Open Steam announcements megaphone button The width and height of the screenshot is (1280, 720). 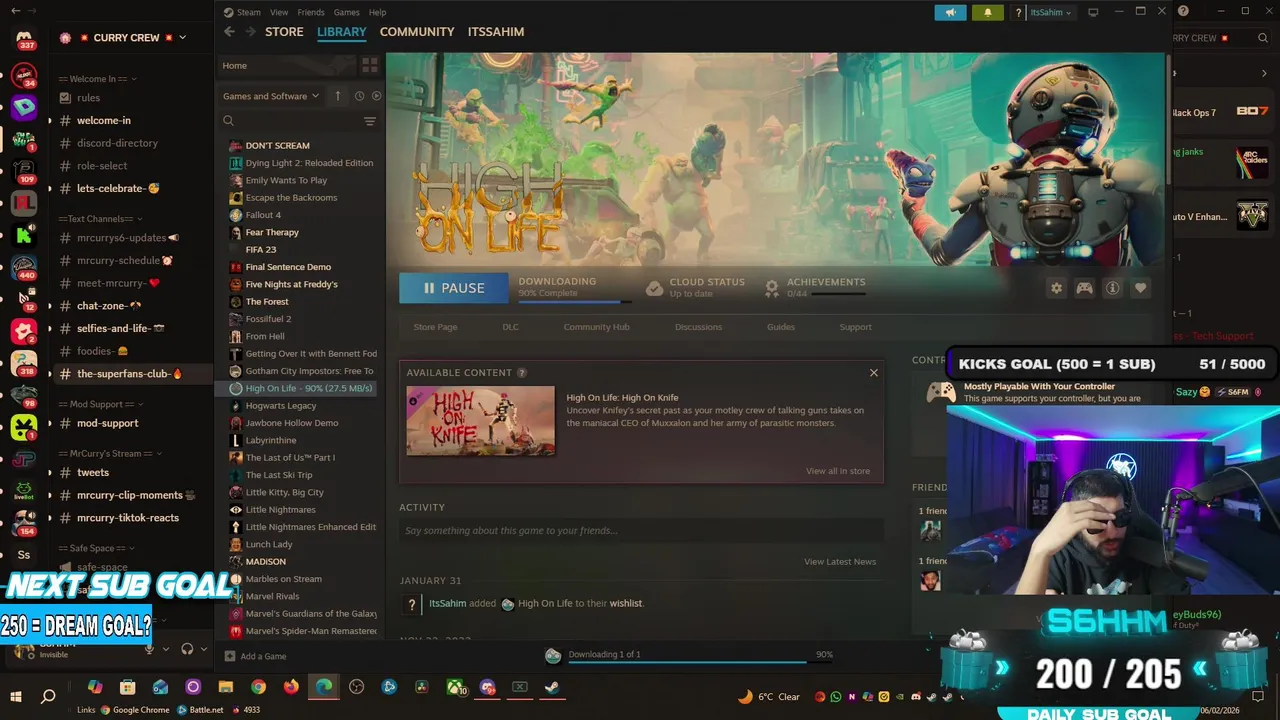pyautogui.click(x=951, y=12)
